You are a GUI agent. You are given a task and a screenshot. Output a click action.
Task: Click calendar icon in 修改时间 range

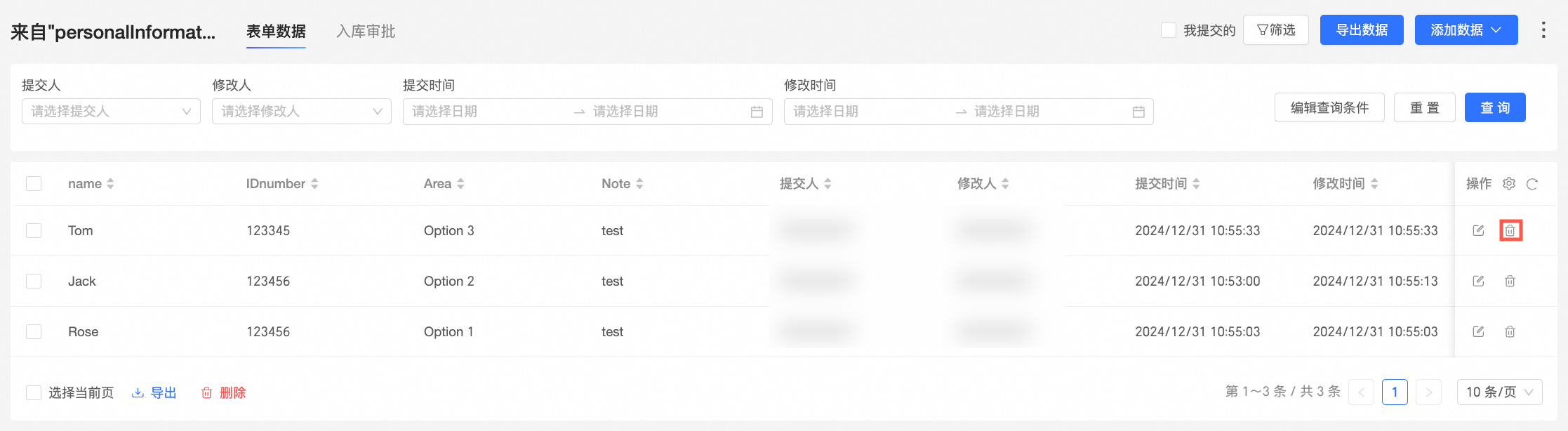point(1138,112)
